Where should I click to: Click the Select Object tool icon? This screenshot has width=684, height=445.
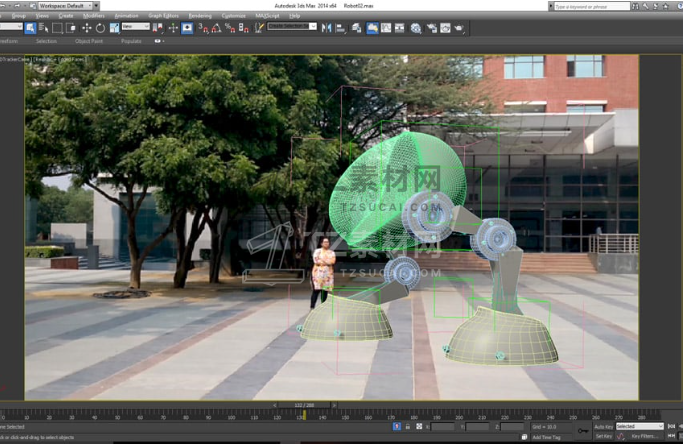tap(30, 28)
